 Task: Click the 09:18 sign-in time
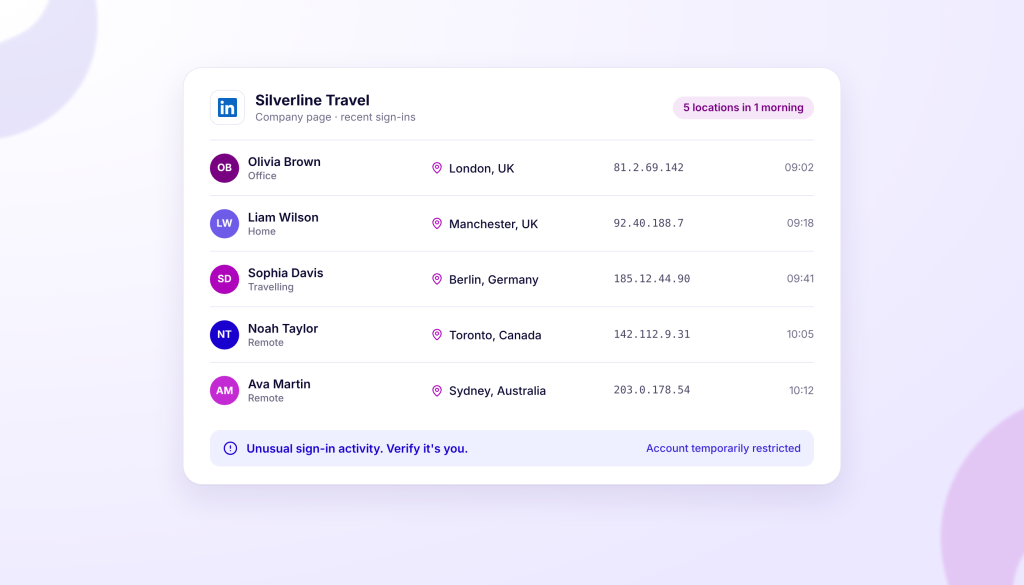(800, 223)
